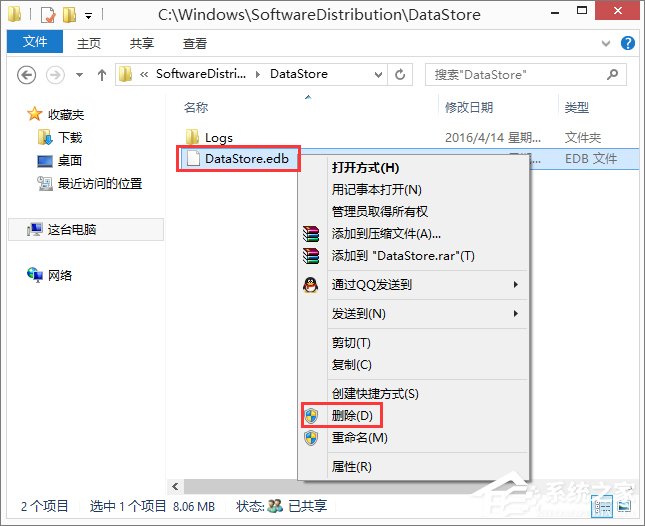
Task: Click the New Folder icon in title bar
Action: 68,15
